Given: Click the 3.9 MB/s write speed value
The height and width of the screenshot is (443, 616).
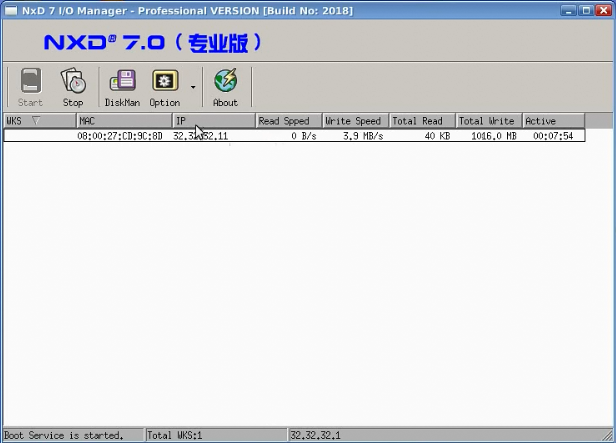Looking at the screenshot, I should pos(363,136).
